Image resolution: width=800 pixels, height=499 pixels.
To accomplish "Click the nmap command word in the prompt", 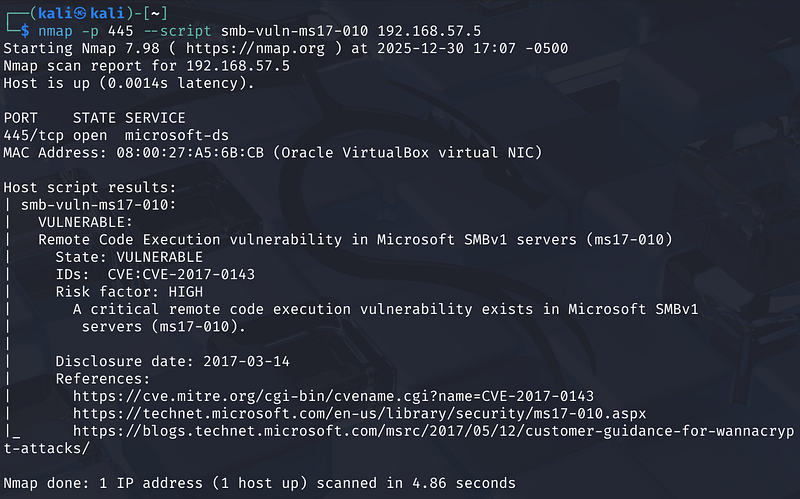I will click(x=54, y=31).
